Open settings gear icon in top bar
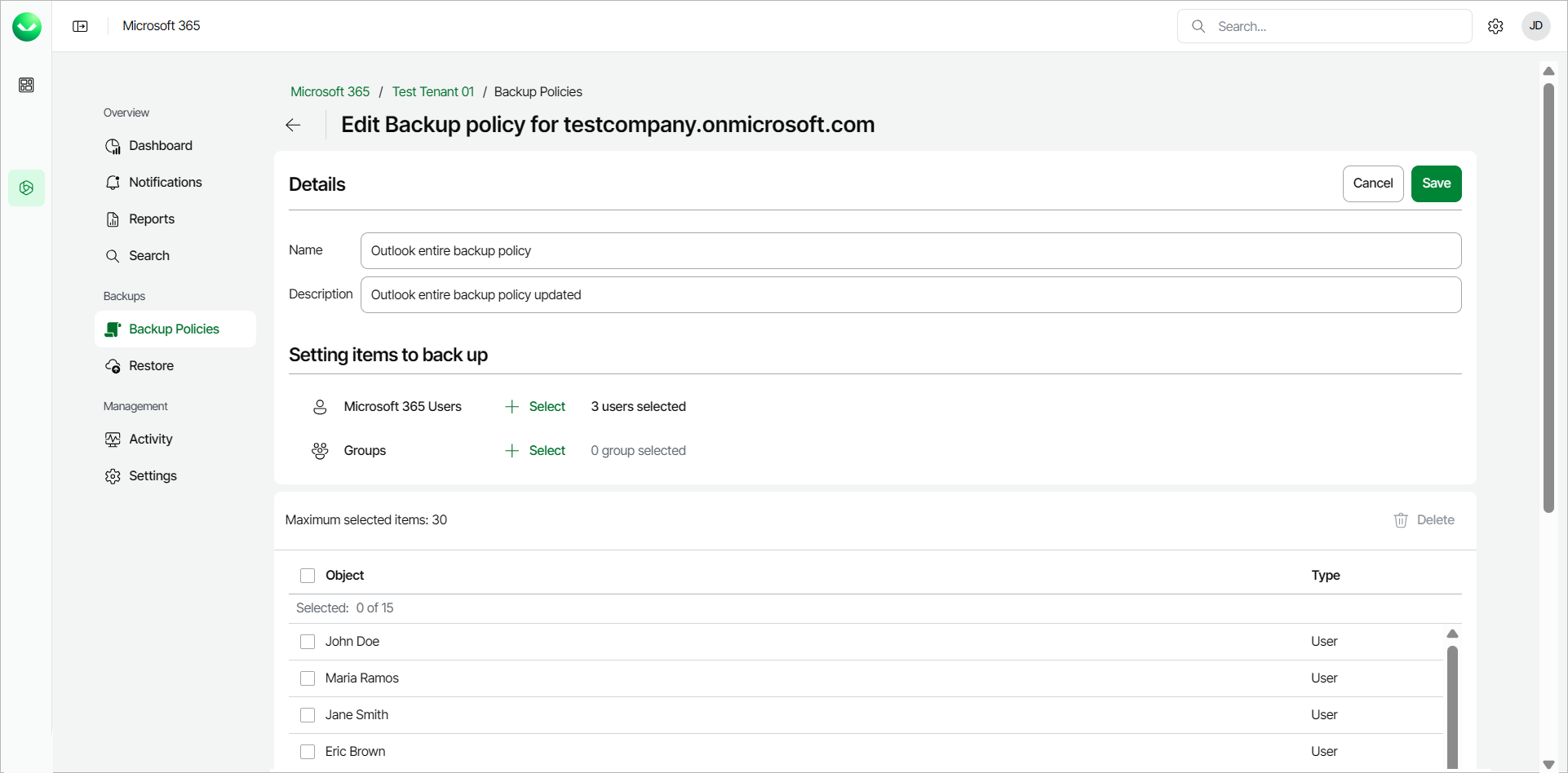The height and width of the screenshot is (773, 1568). point(1495,26)
